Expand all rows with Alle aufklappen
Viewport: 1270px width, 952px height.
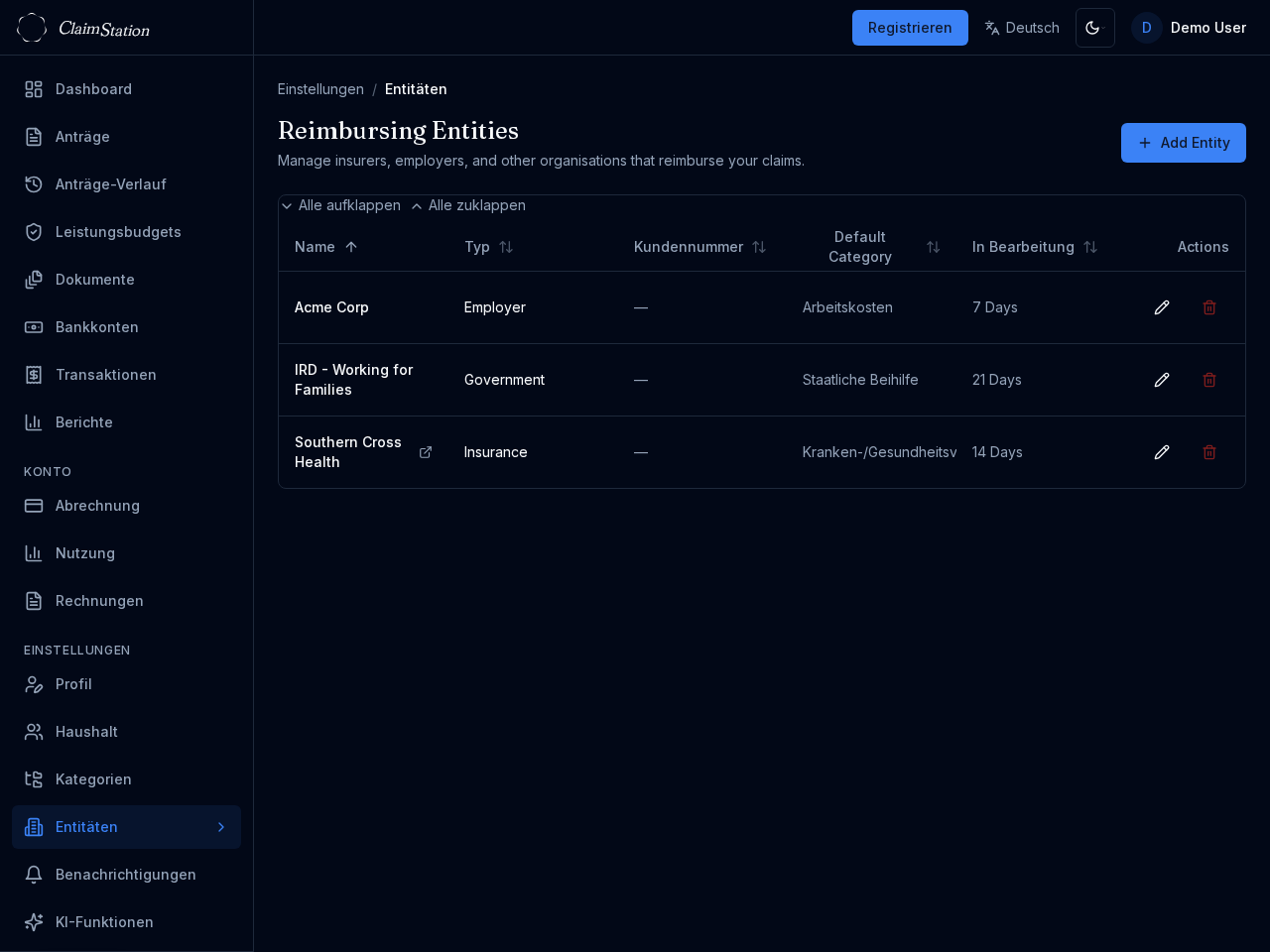coord(340,205)
